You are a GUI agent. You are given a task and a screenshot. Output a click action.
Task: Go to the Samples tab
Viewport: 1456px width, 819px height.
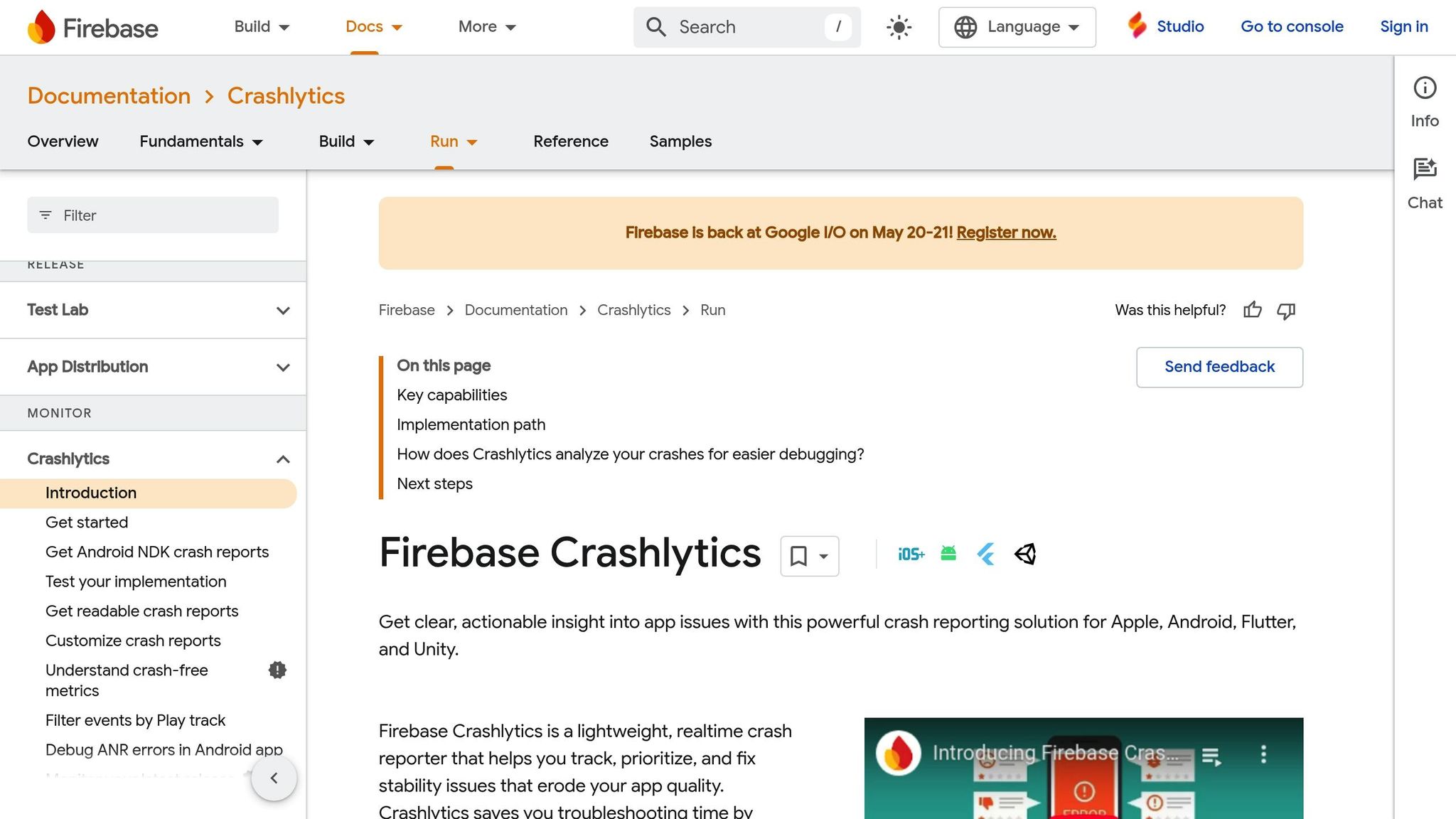click(680, 141)
